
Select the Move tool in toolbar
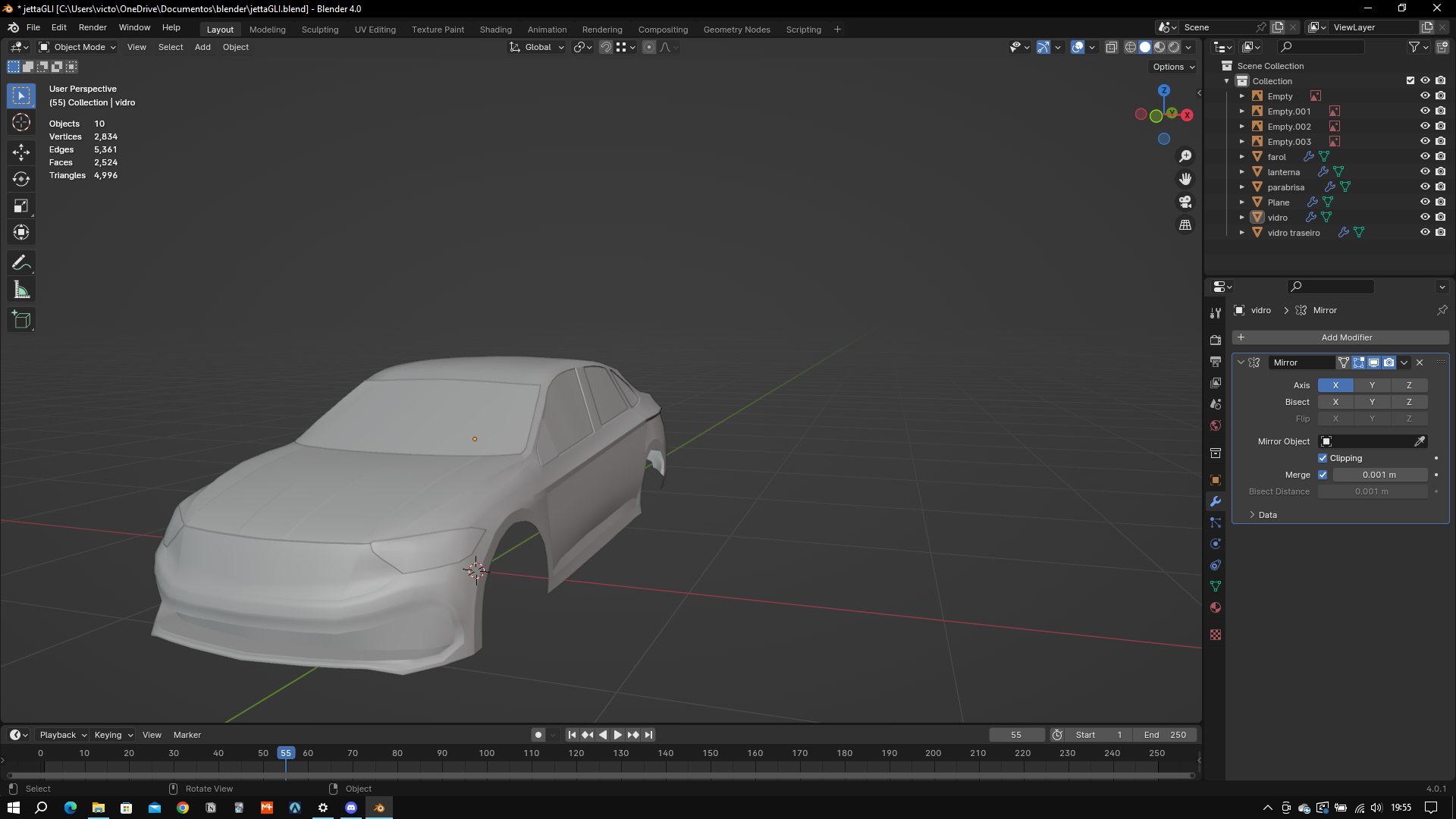click(21, 152)
